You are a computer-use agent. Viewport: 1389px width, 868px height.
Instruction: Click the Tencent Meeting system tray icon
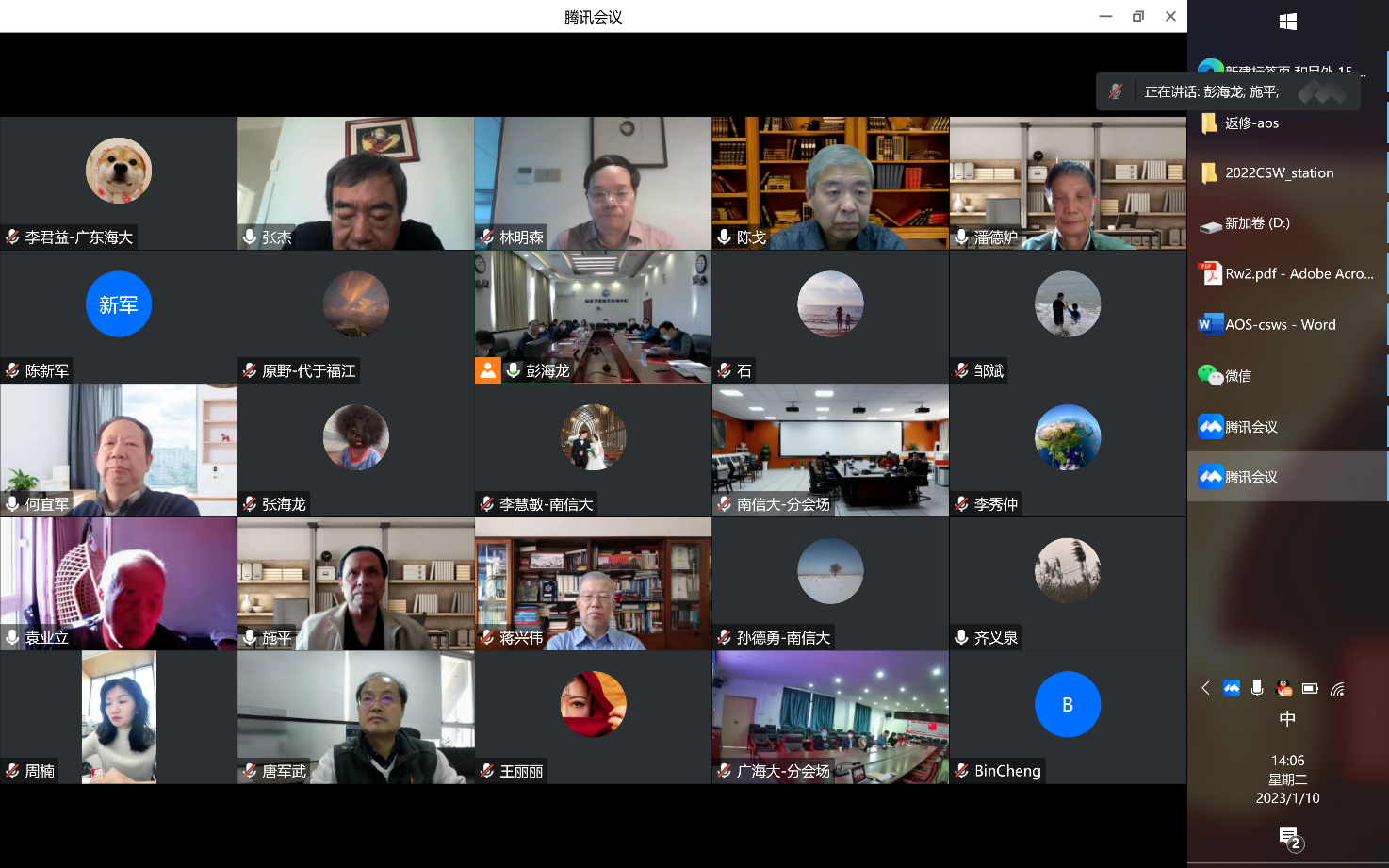click(x=1231, y=689)
